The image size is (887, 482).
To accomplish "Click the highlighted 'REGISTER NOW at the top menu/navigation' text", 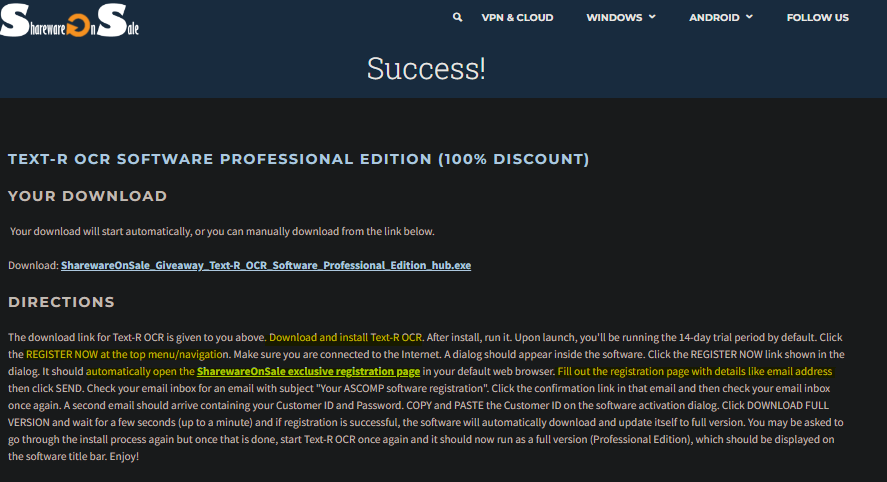I will coord(127,355).
